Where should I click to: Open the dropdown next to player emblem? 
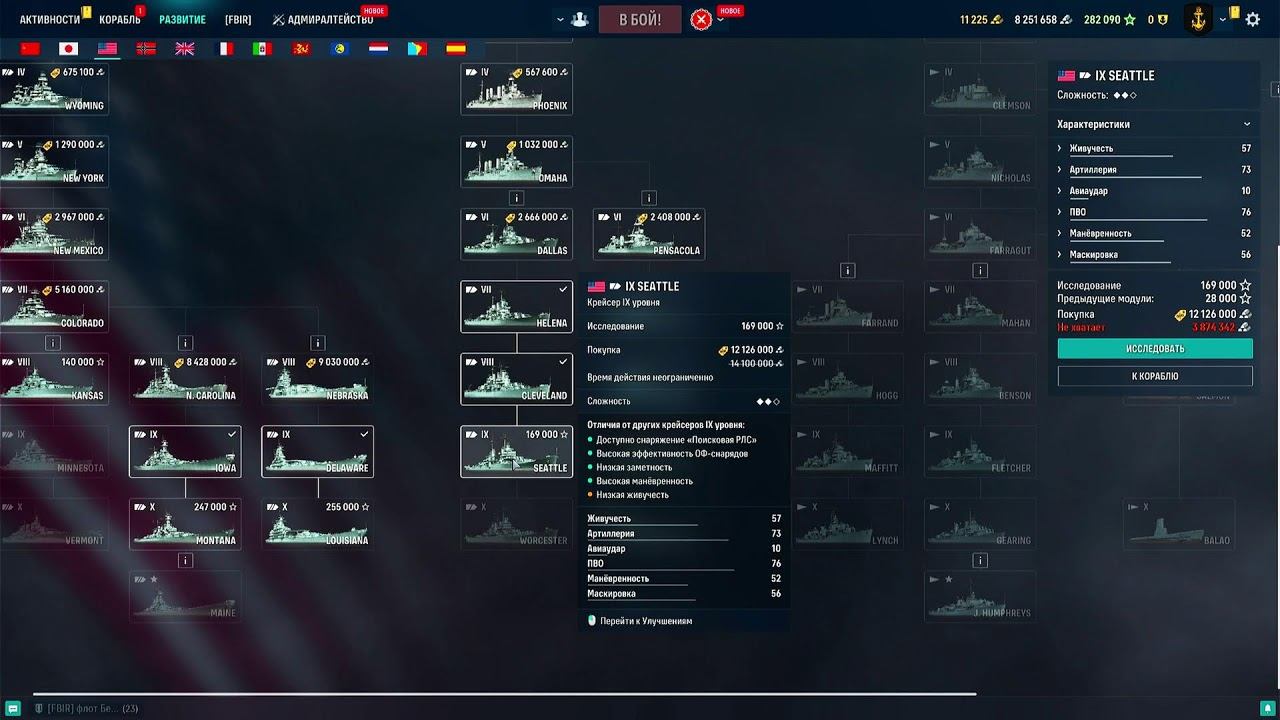click(1222, 20)
